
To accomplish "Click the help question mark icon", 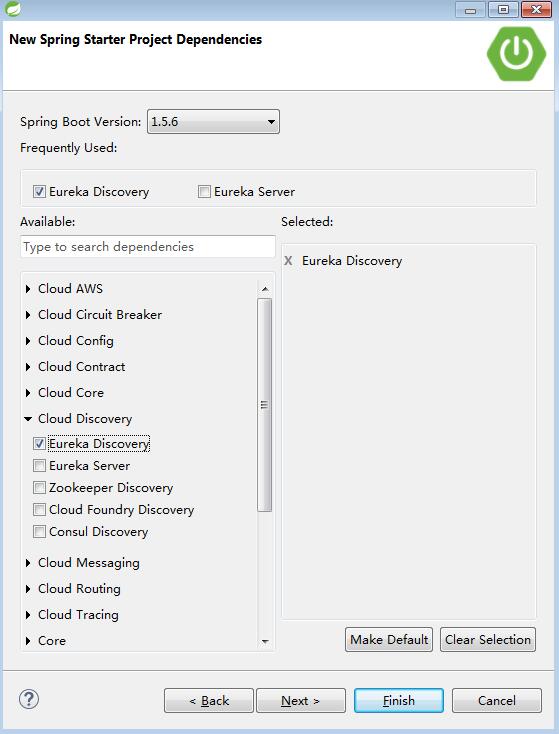I will 29,700.
